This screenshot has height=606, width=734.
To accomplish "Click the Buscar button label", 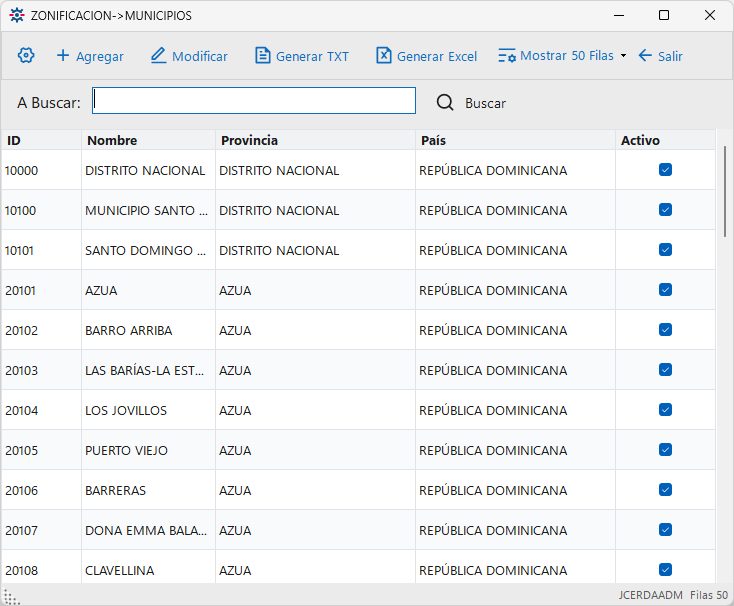I will (485, 103).
